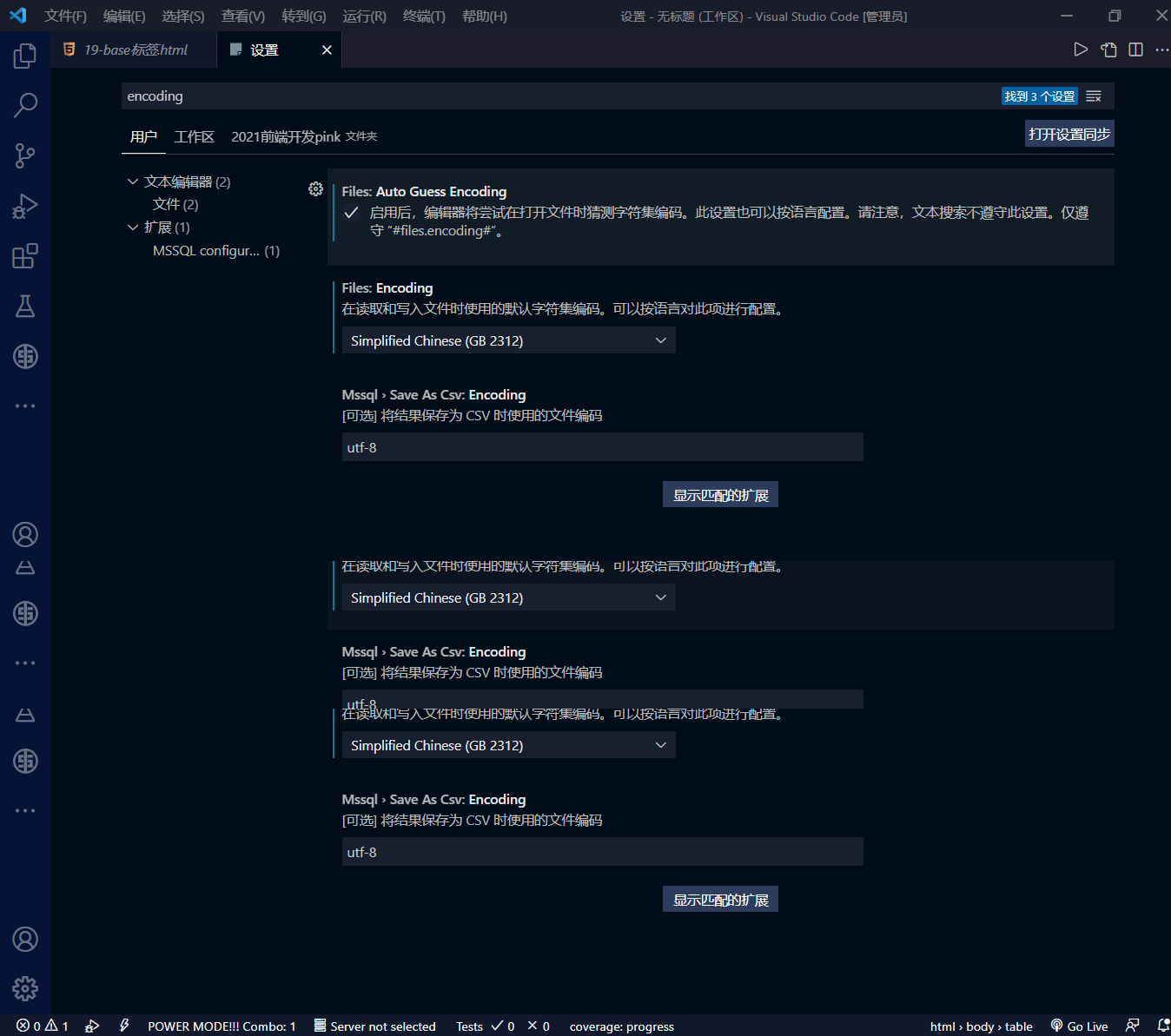The height and width of the screenshot is (1036, 1171).
Task: Click the 找到 3 个设置 badge
Action: (1040, 96)
